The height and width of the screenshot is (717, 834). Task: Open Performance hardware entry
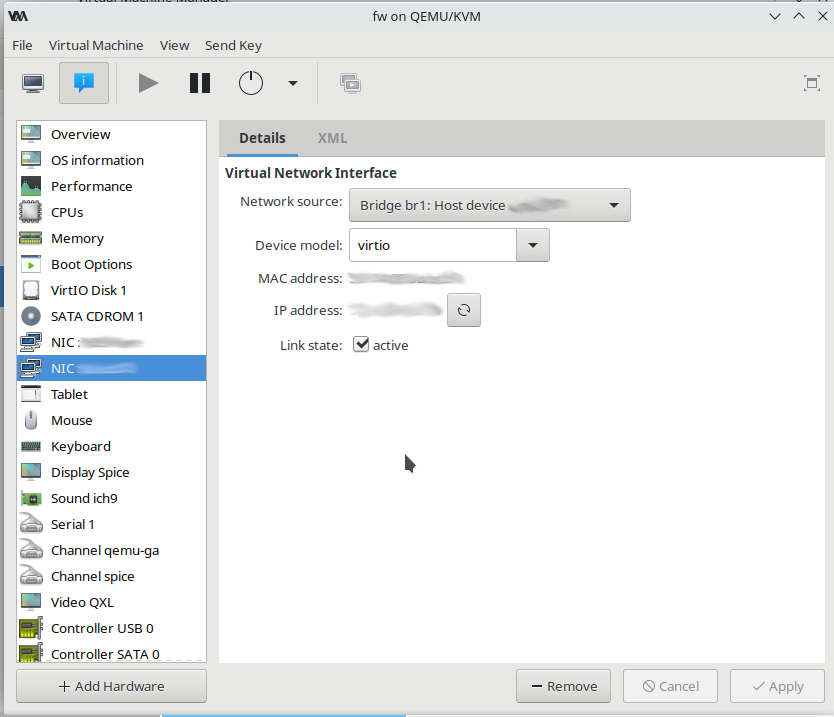[x=112, y=186]
